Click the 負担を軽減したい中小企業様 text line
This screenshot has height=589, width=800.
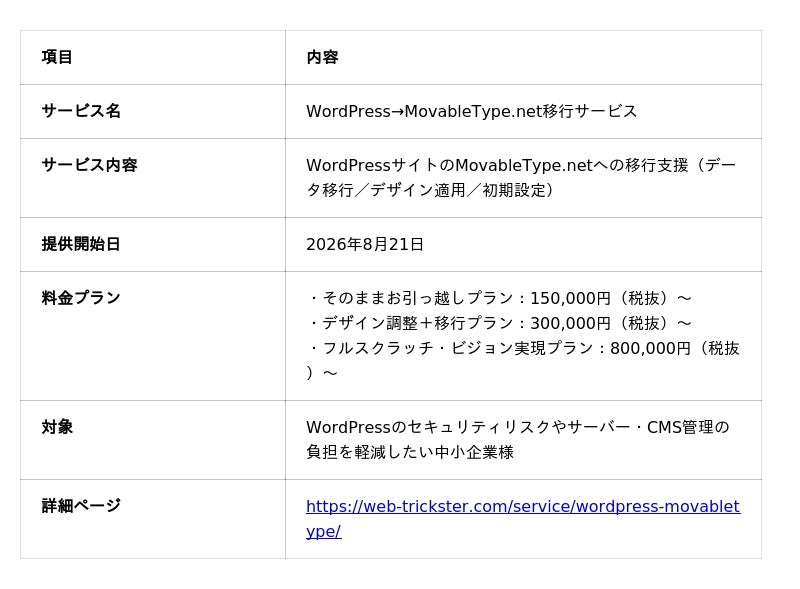tap(410, 452)
